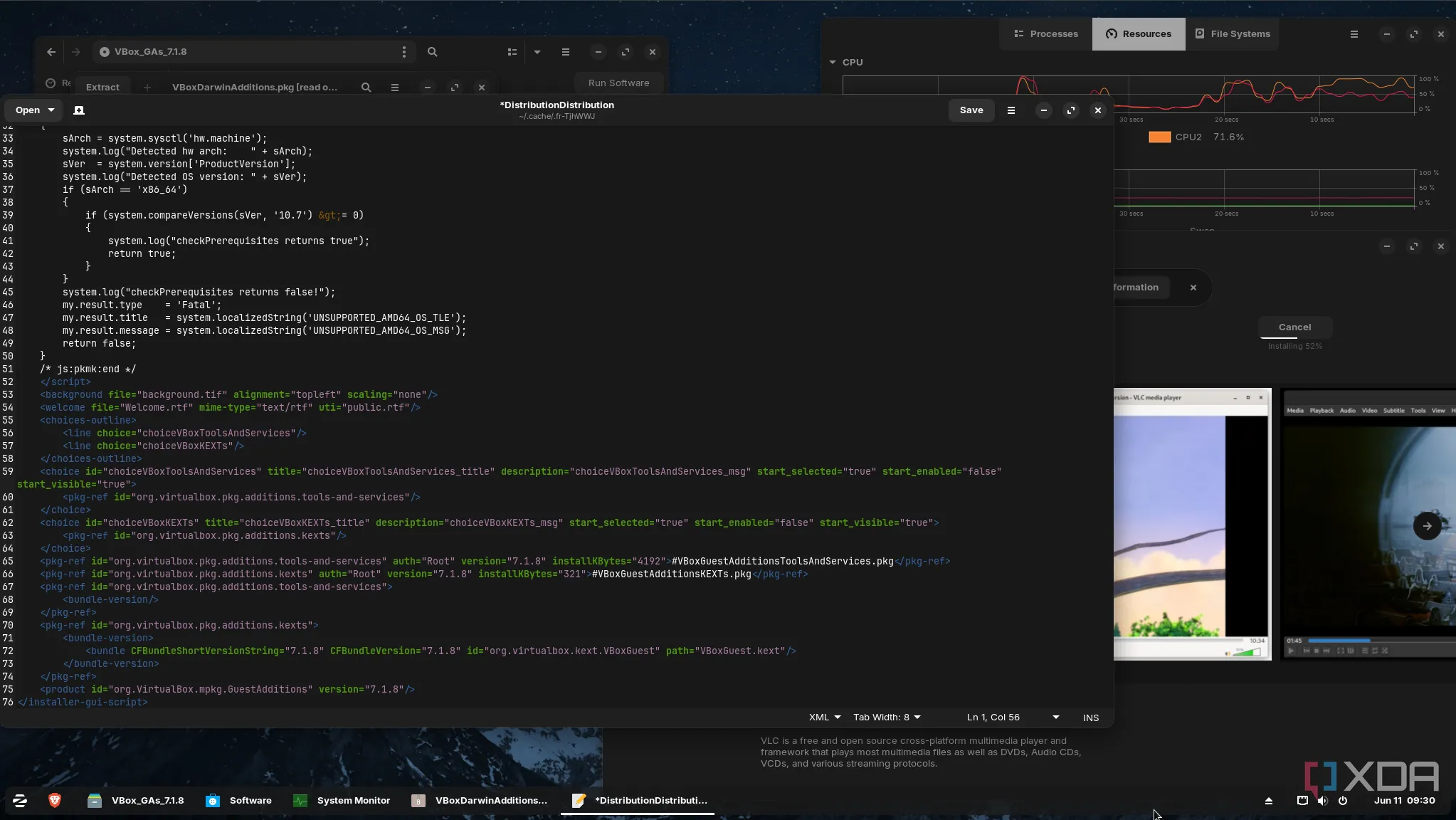The width and height of the screenshot is (1456, 820).
Task: Click the orange CPU2 color swatch
Action: [x=1159, y=137]
